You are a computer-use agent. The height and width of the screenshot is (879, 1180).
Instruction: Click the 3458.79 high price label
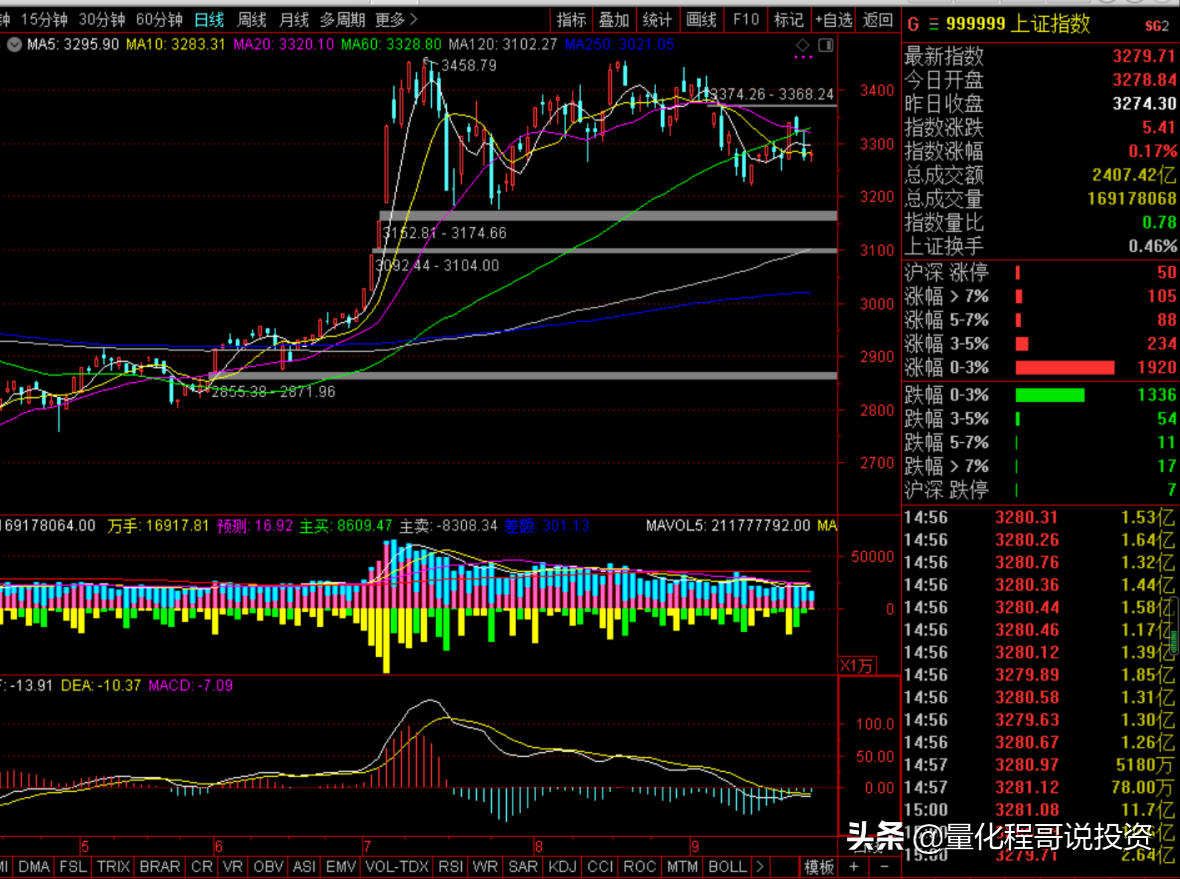[468, 65]
